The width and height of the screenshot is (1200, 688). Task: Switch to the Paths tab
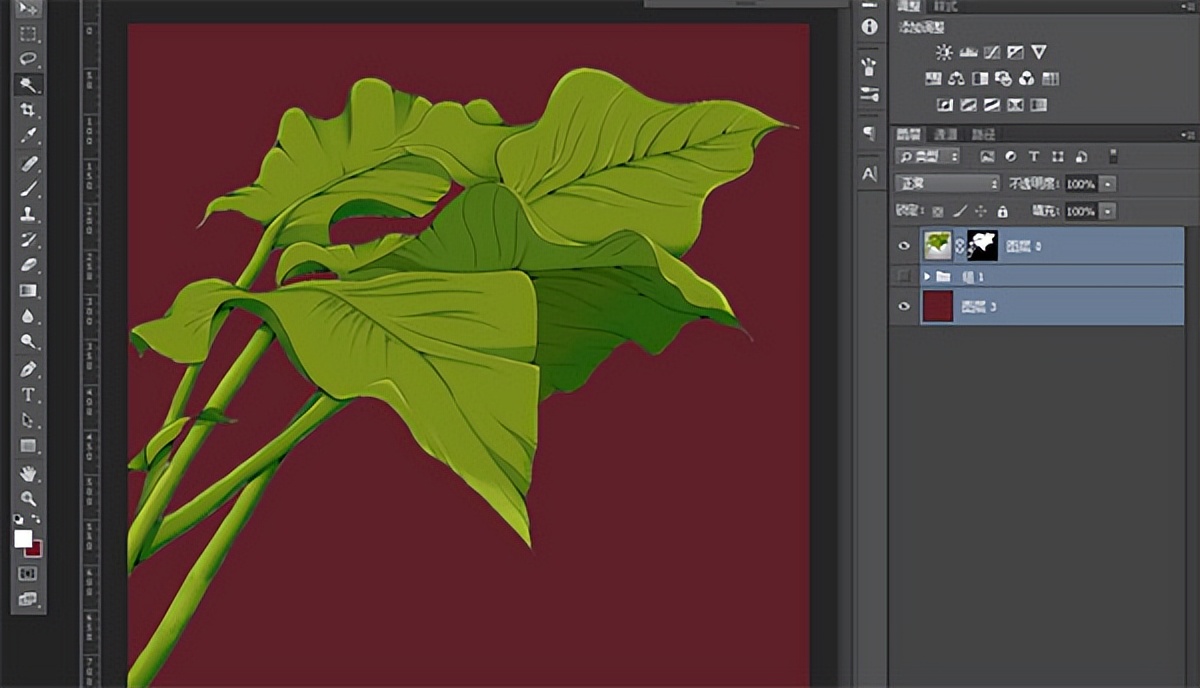click(x=982, y=134)
